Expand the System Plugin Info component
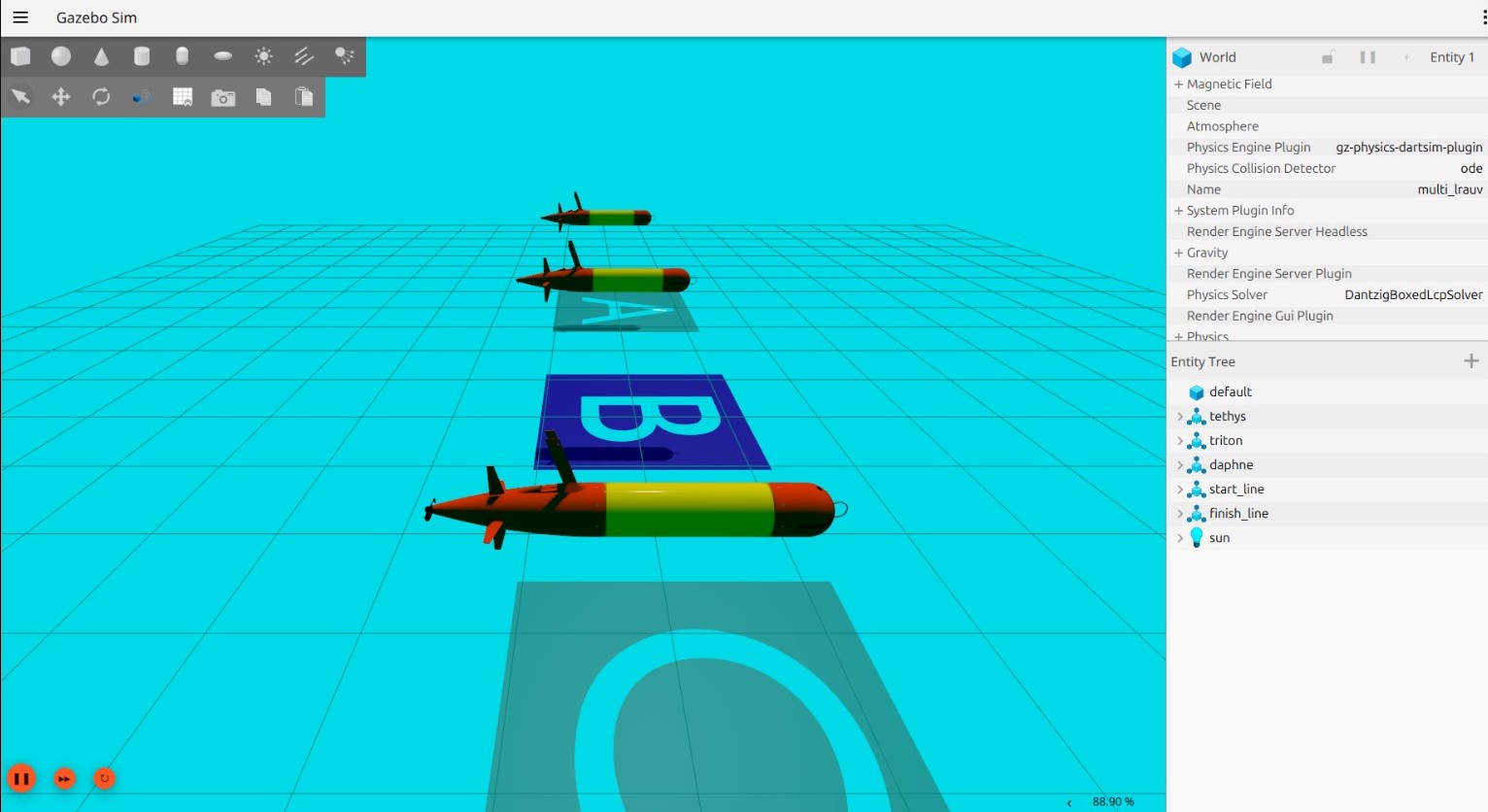 pos(1178,211)
